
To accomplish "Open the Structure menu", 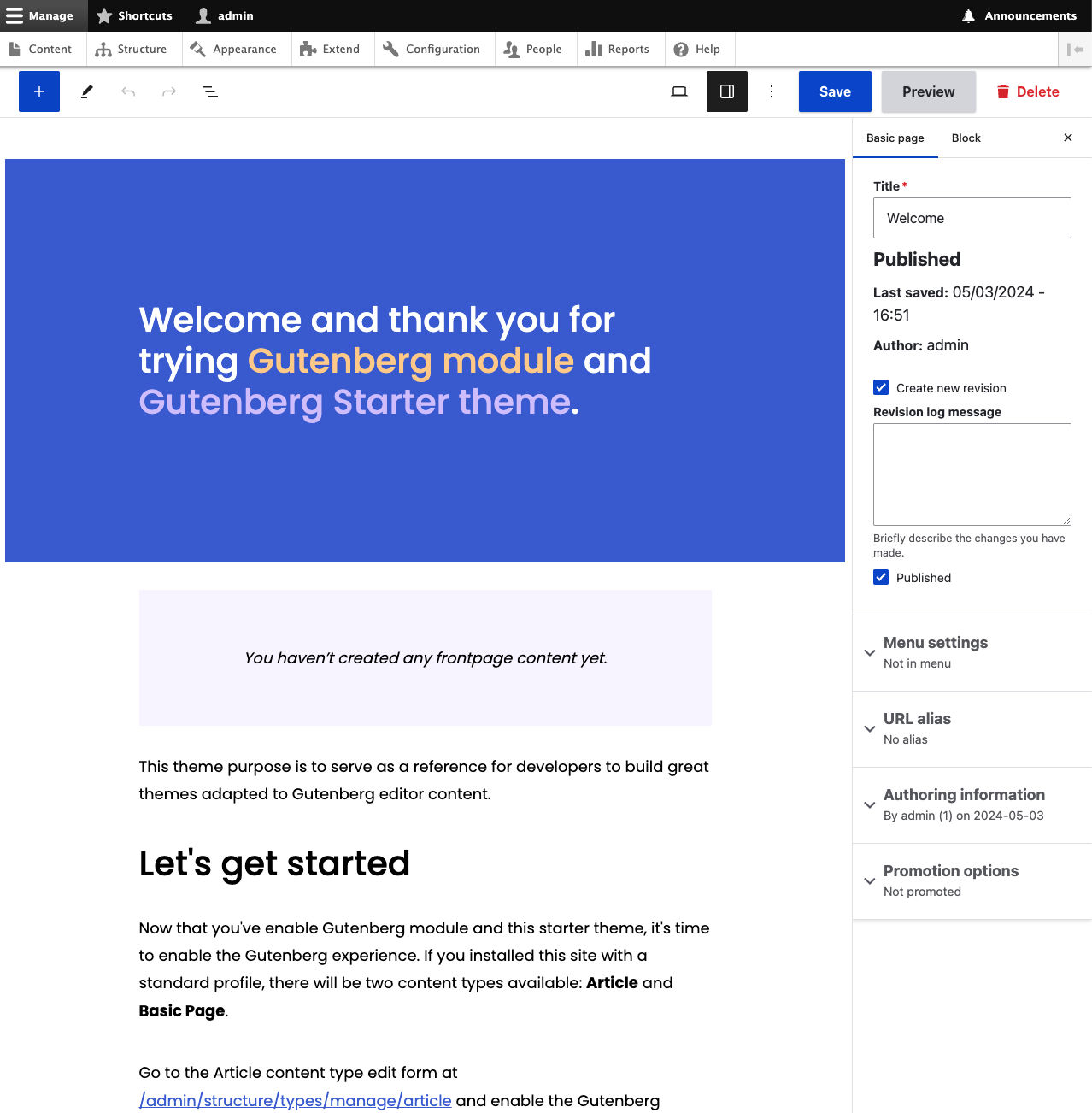I will [132, 49].
